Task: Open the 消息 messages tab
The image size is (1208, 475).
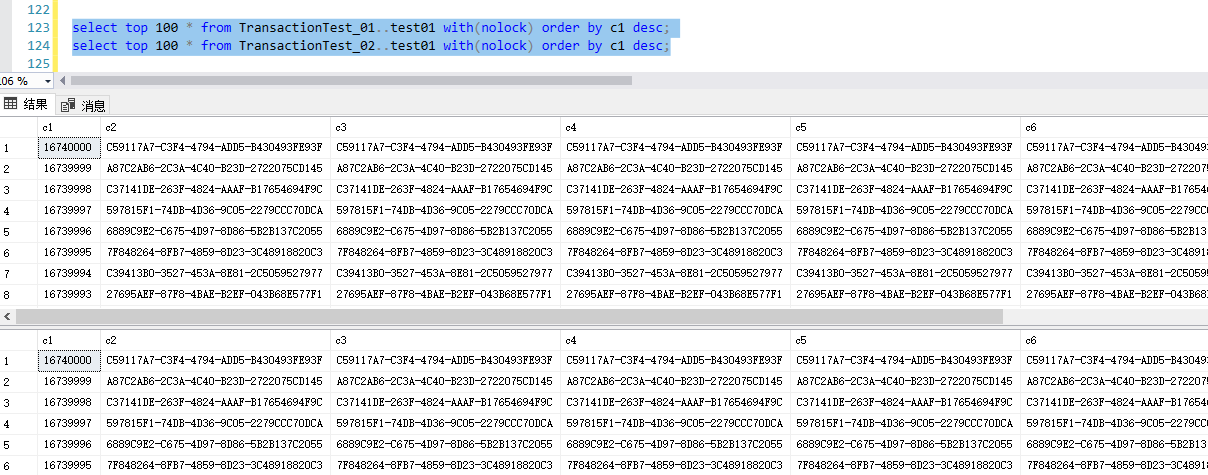Action: point(84,105)
